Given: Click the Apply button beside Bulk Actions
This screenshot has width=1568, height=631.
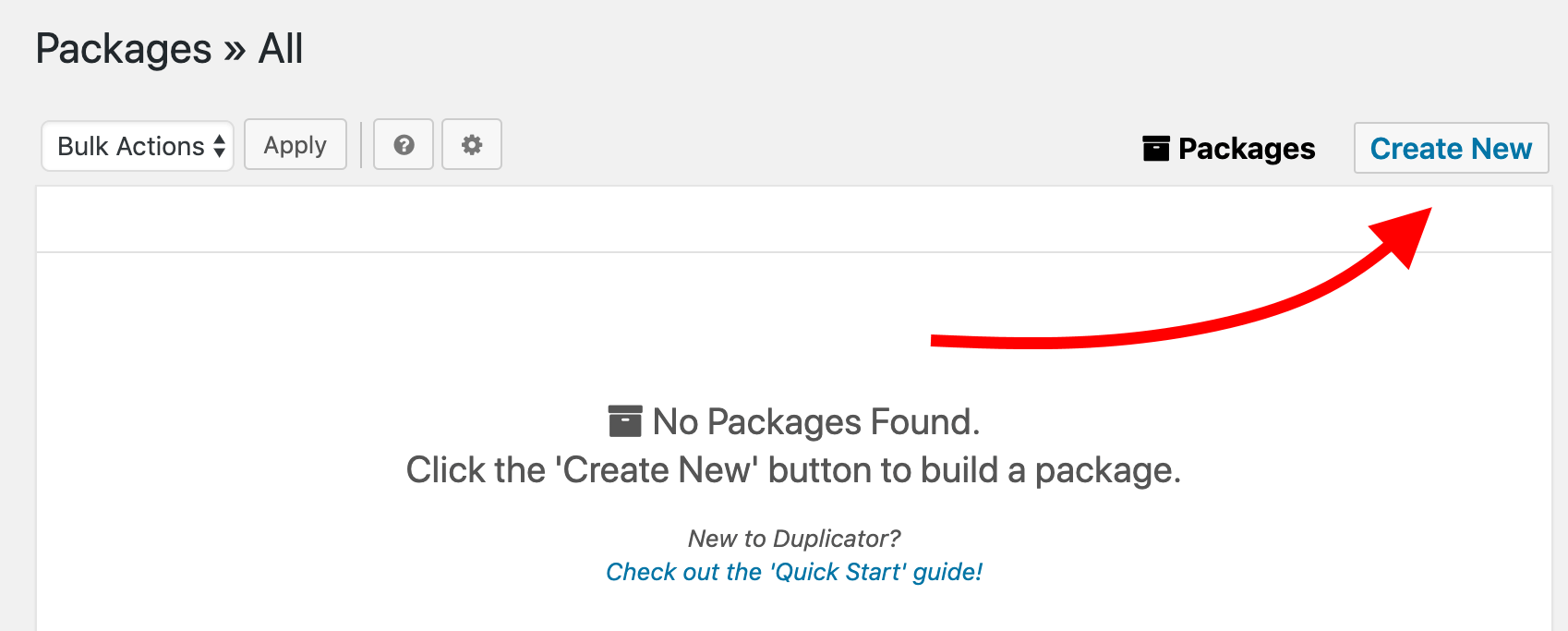Looking at the screenshot, I should coord(295,144).
